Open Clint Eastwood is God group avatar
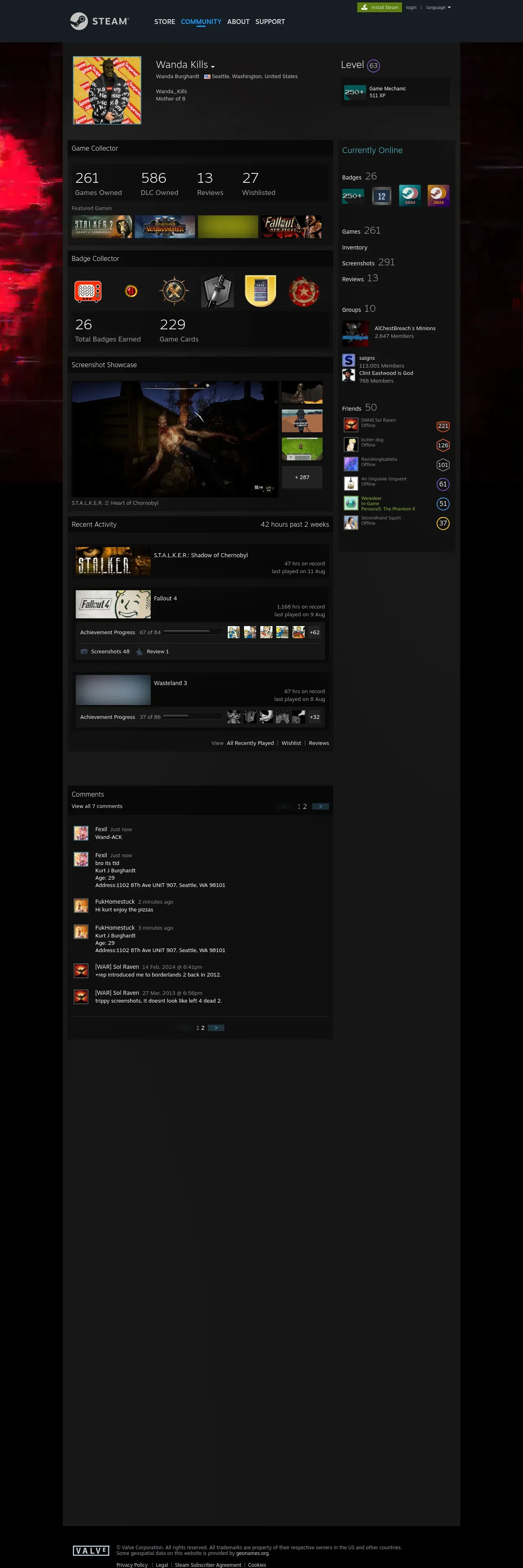Screen dimensions: 523x1568 348,375
